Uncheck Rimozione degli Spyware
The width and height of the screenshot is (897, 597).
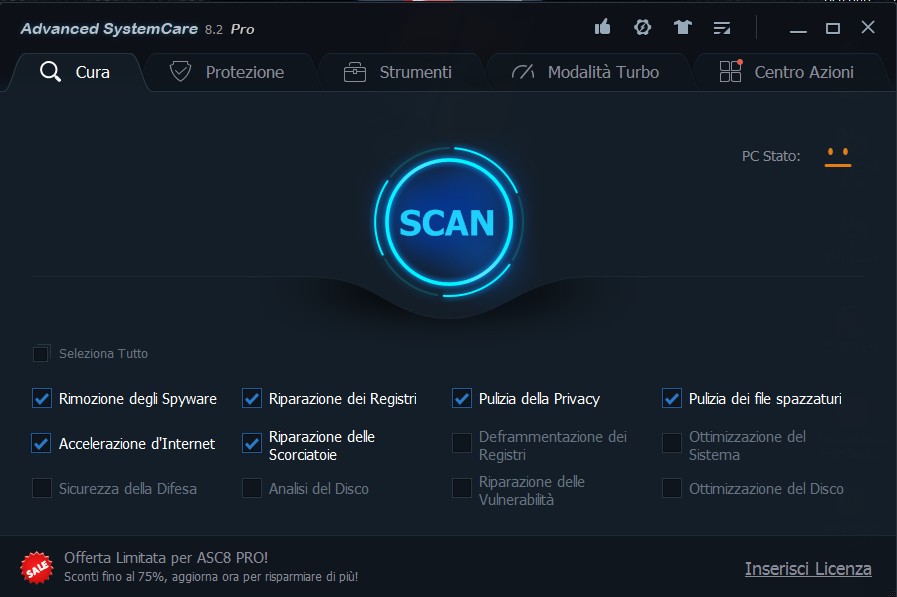point(42,399)
